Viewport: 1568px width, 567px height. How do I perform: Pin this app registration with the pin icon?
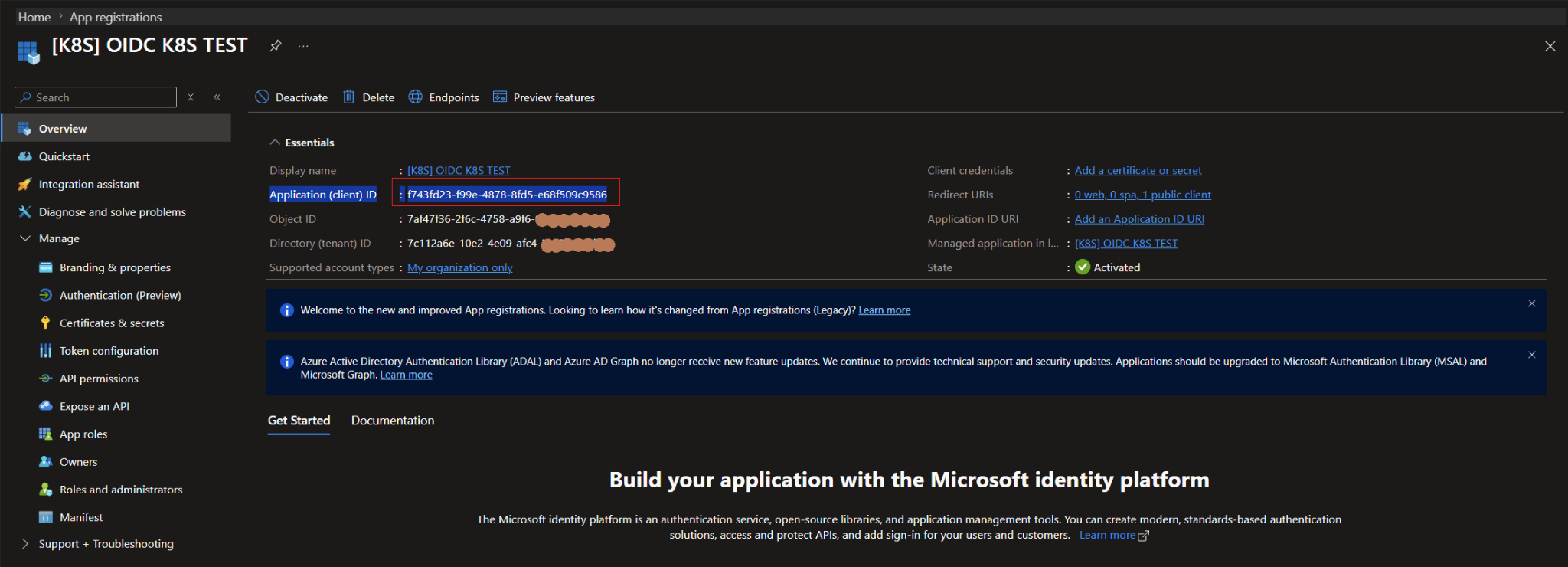coord(276,46)
